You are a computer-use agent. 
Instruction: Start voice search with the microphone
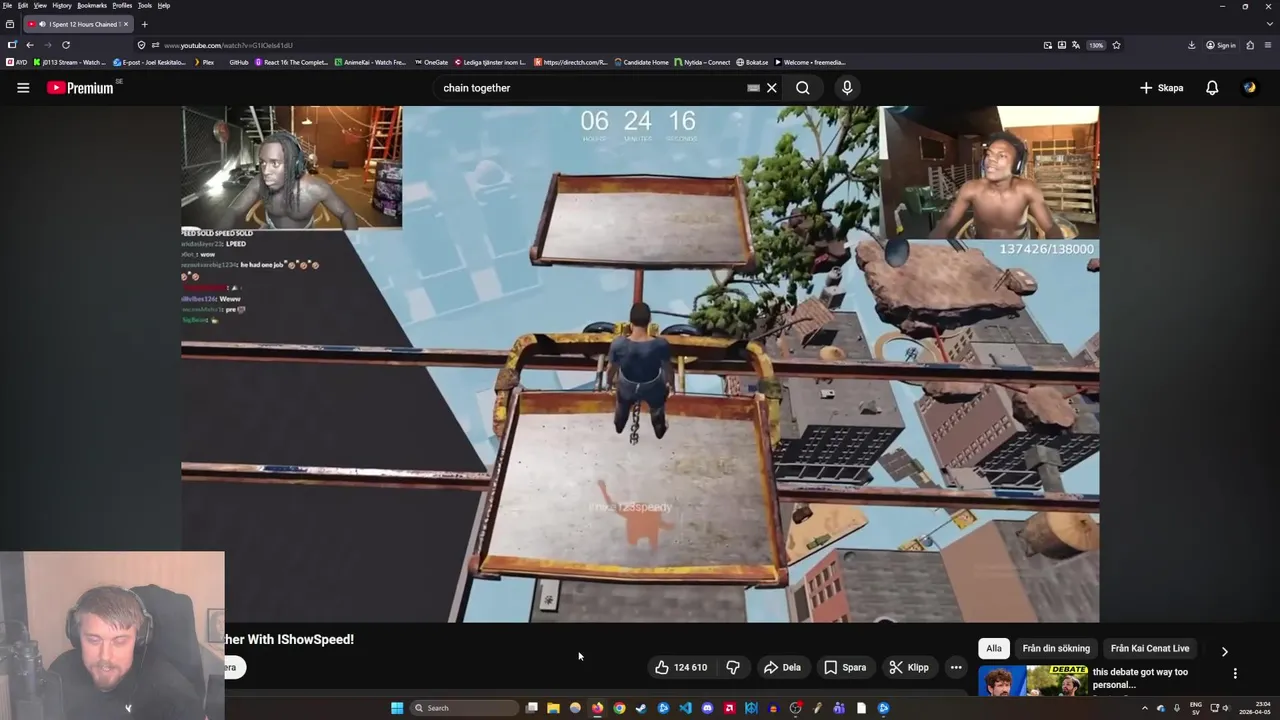coord(847,88)
